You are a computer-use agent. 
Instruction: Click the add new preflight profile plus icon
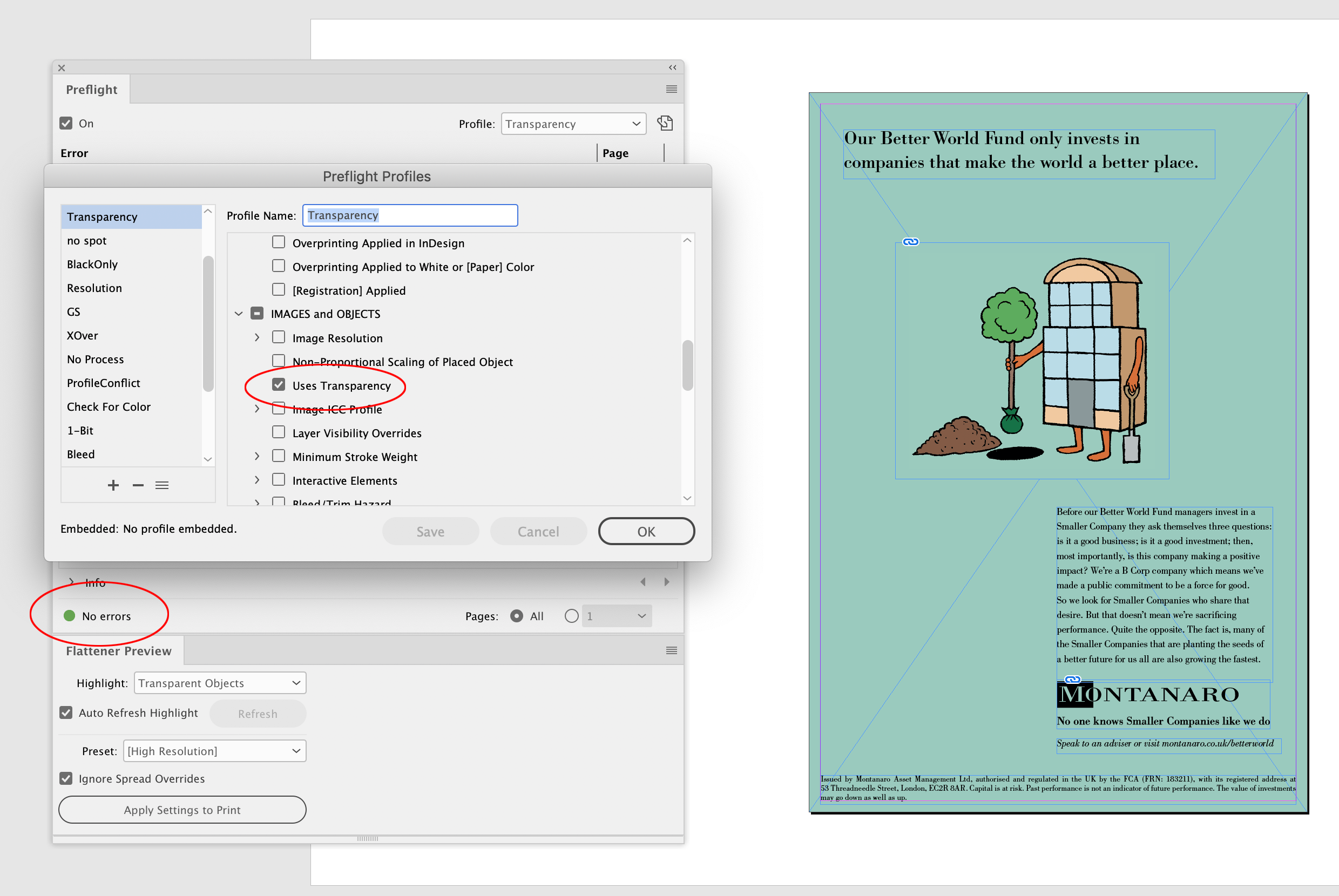tap(113, 485)
